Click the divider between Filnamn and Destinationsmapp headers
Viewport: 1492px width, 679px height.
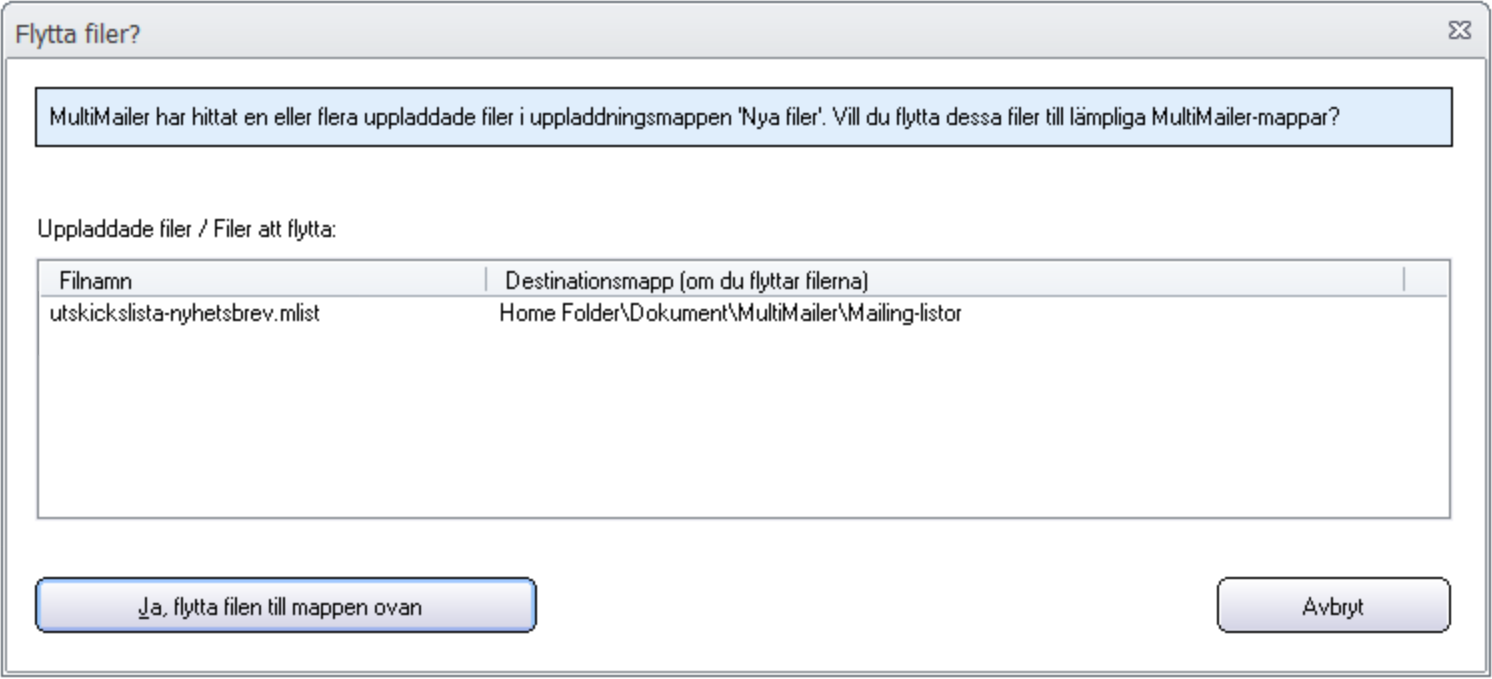486,279
